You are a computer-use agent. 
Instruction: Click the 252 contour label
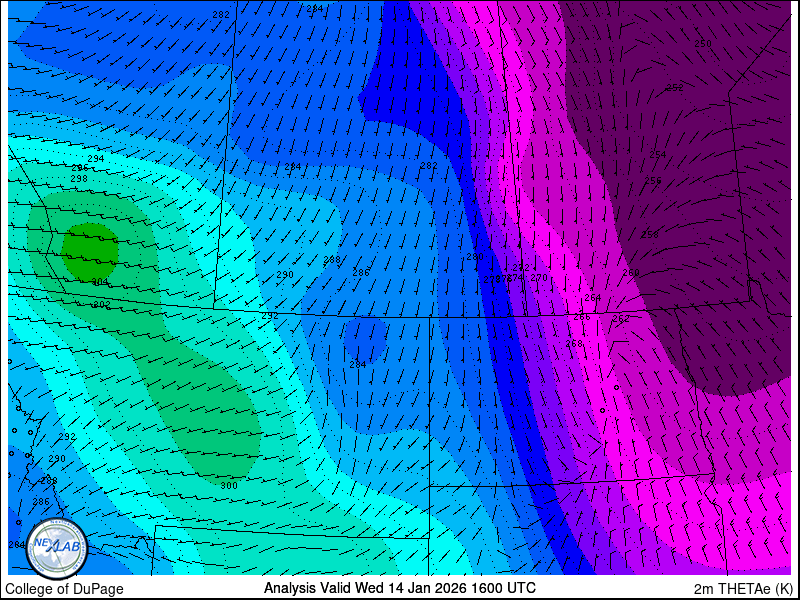pyautogui.click(x=674, y=88)
